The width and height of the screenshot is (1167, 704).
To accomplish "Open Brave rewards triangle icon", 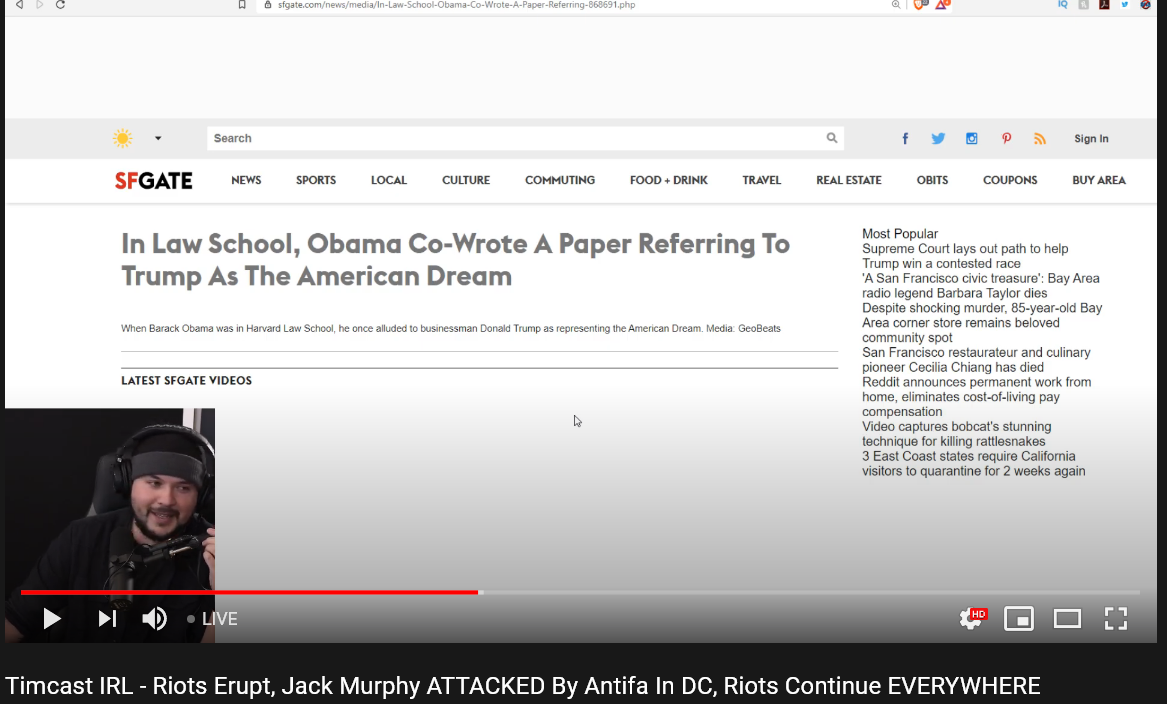I will click(x=942, y=4).
